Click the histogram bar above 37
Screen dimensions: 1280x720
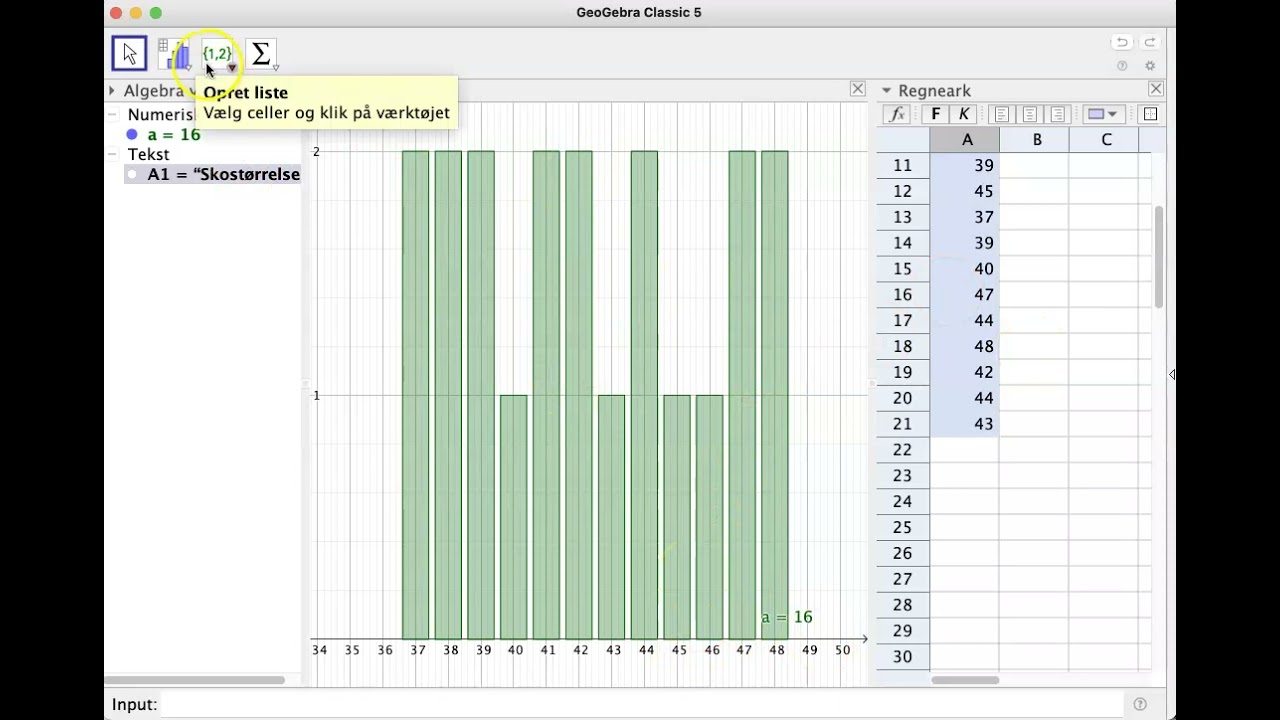pos(416,395)
